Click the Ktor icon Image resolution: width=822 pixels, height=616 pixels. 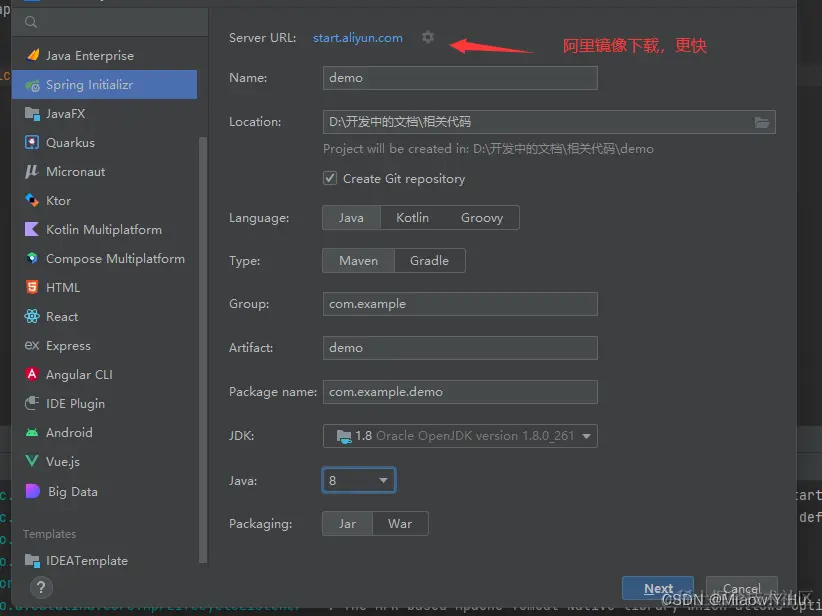33,200
